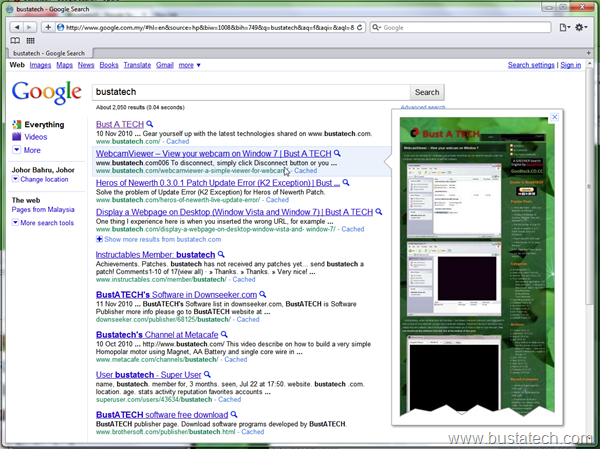Viewport: 600px width, 449px height.
Task: Open Books in top navigation
Action: (109, 65)
